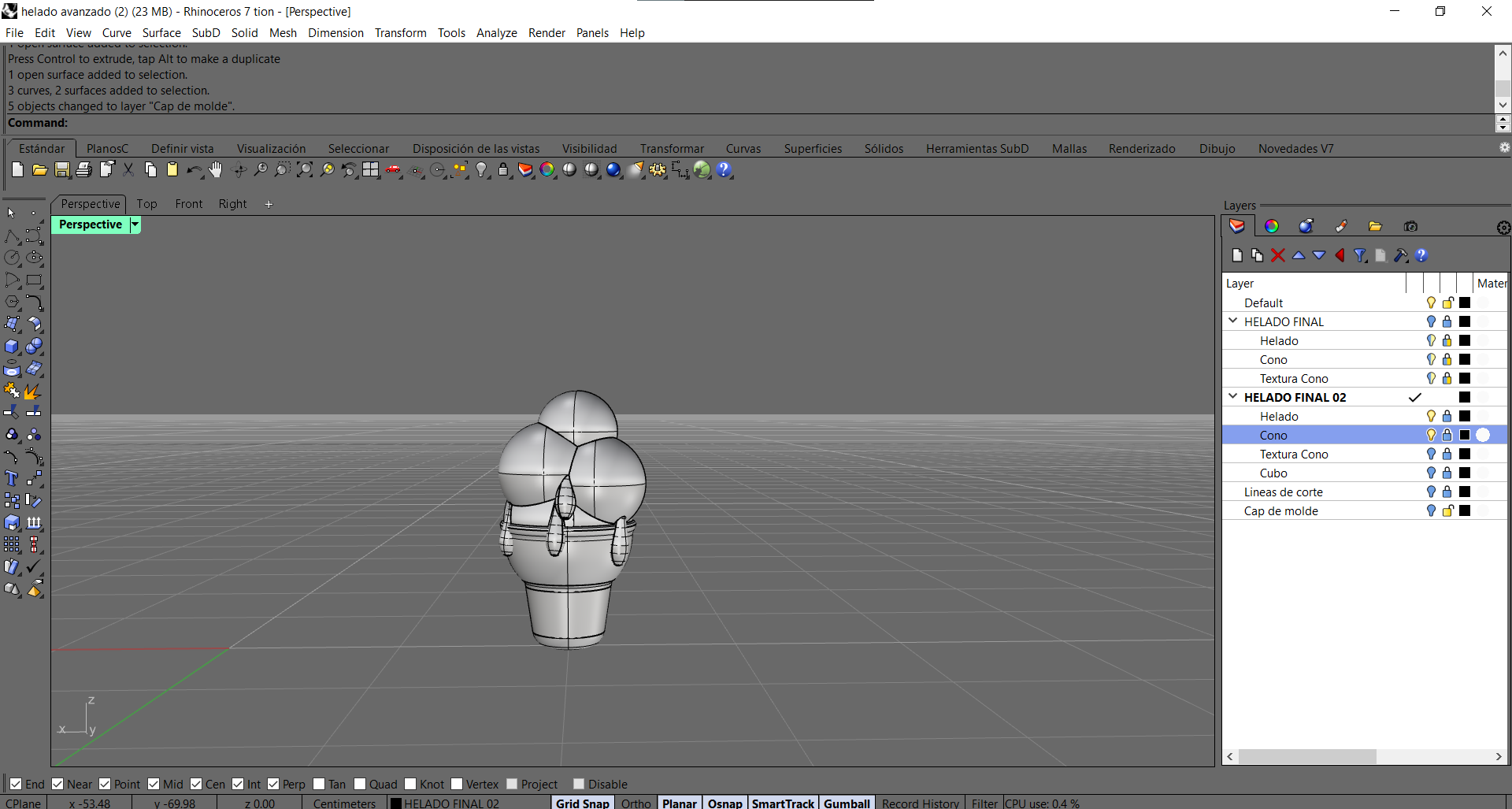Switch to the Curvas toolbar tab
Screen dimensions: 1512x809
[x=743, y=148]
